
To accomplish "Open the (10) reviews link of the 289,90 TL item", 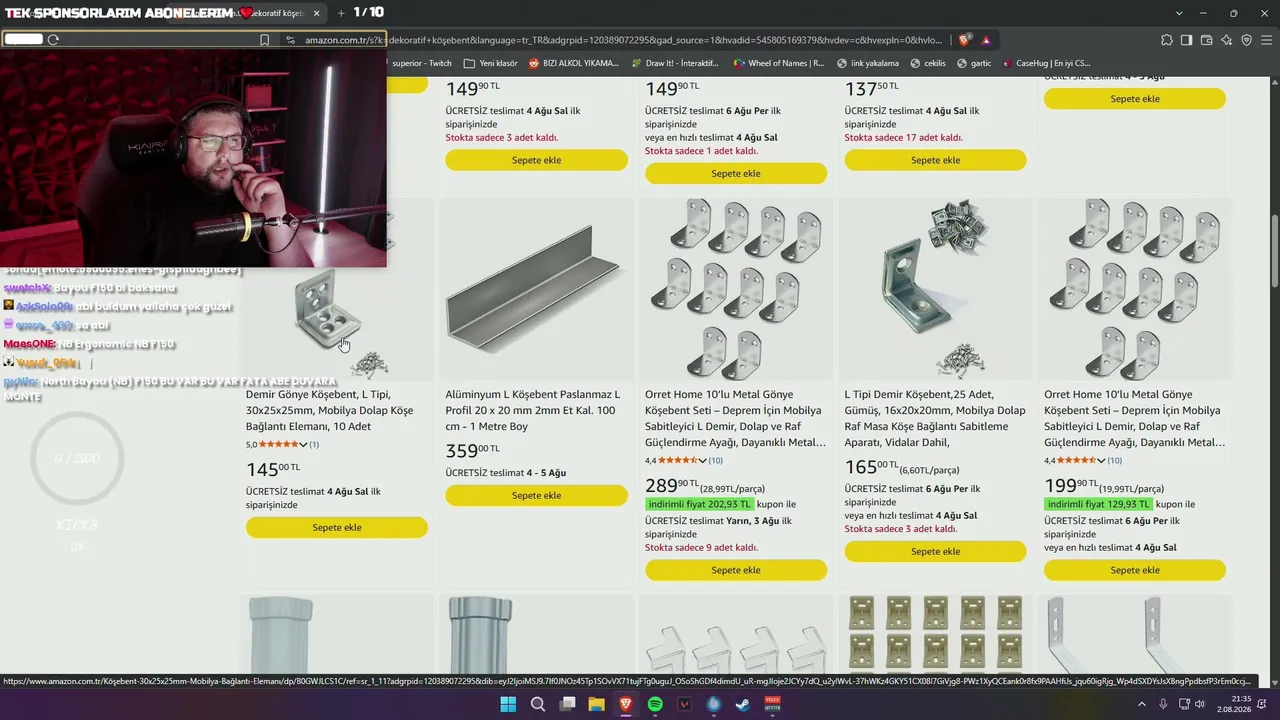I will click(x=716, y=460).
